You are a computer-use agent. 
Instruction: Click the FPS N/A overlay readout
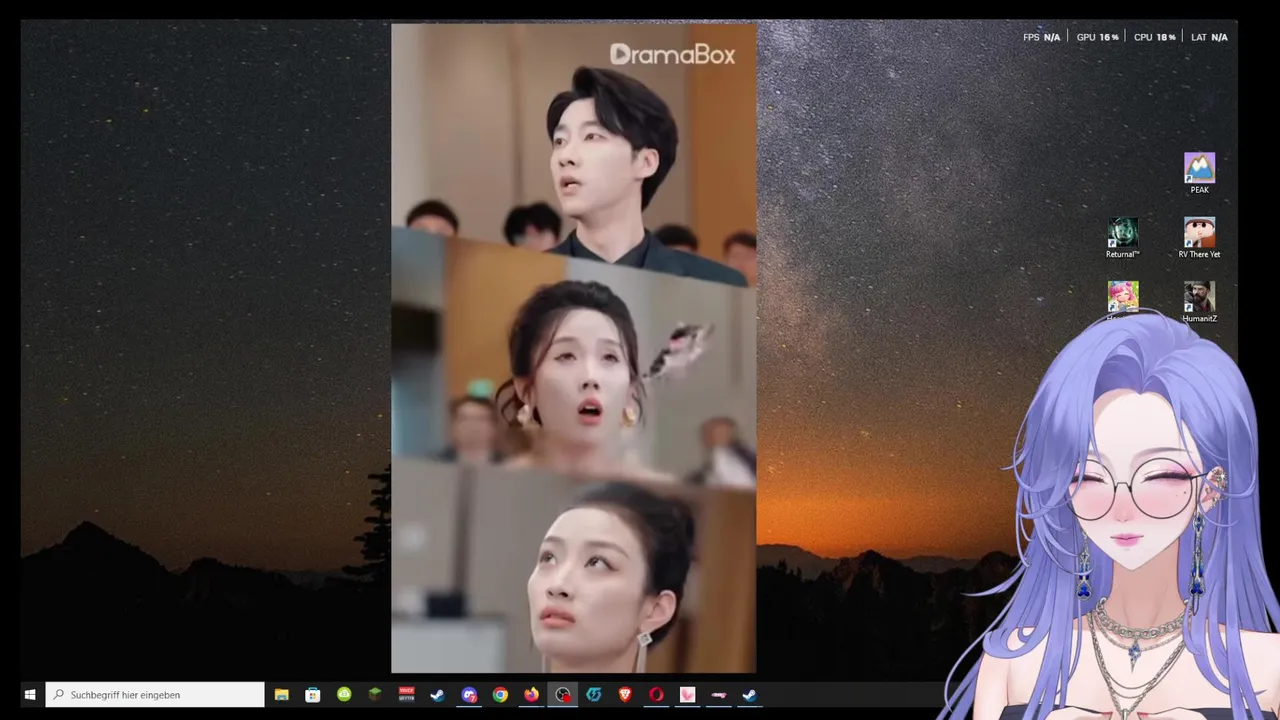[x=1041, y=37]
